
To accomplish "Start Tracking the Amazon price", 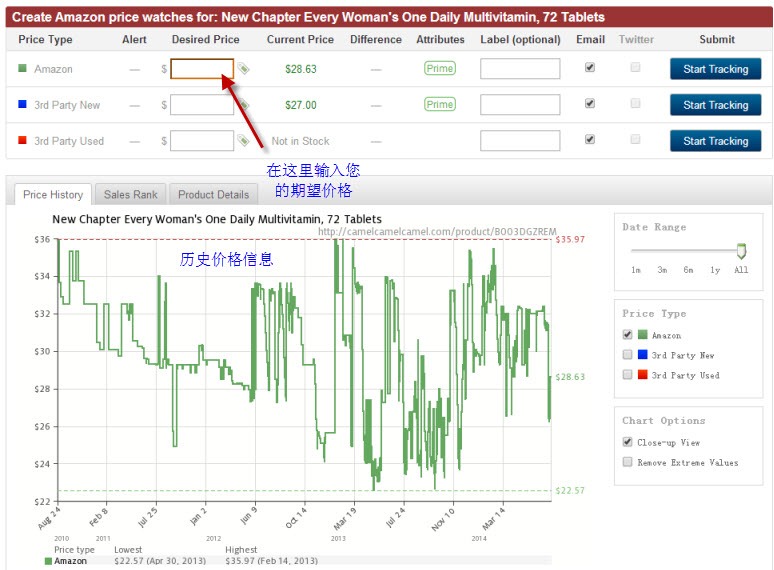I will [x=715, y=69].
